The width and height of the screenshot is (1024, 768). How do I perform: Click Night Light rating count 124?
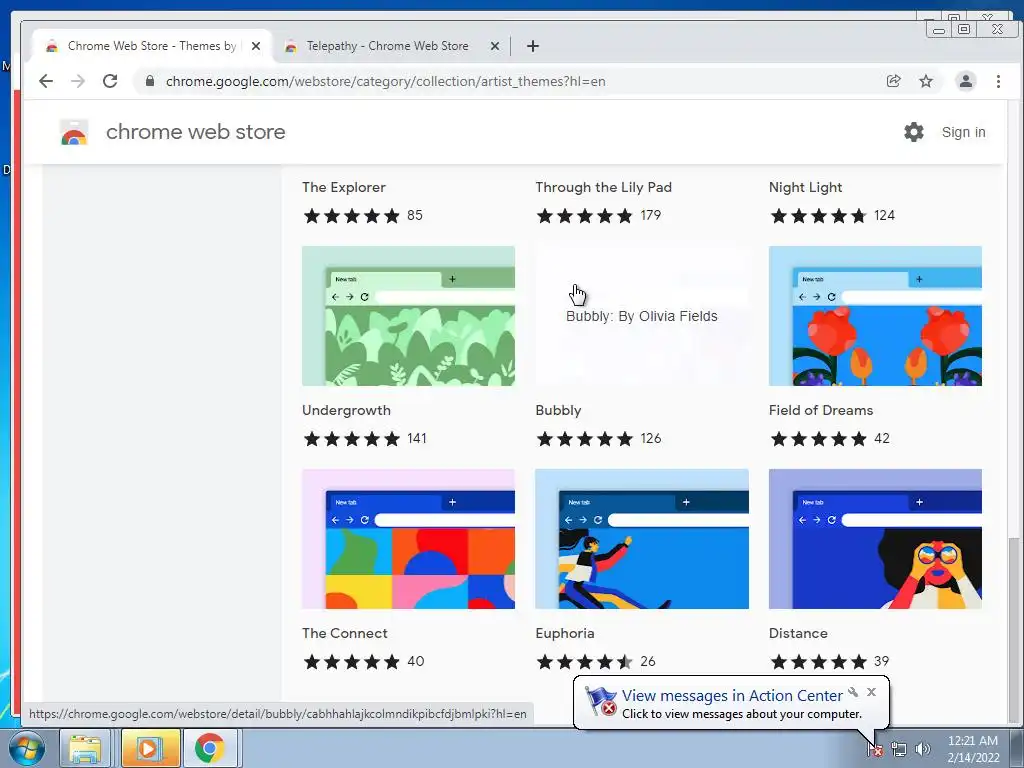point(884,216)
